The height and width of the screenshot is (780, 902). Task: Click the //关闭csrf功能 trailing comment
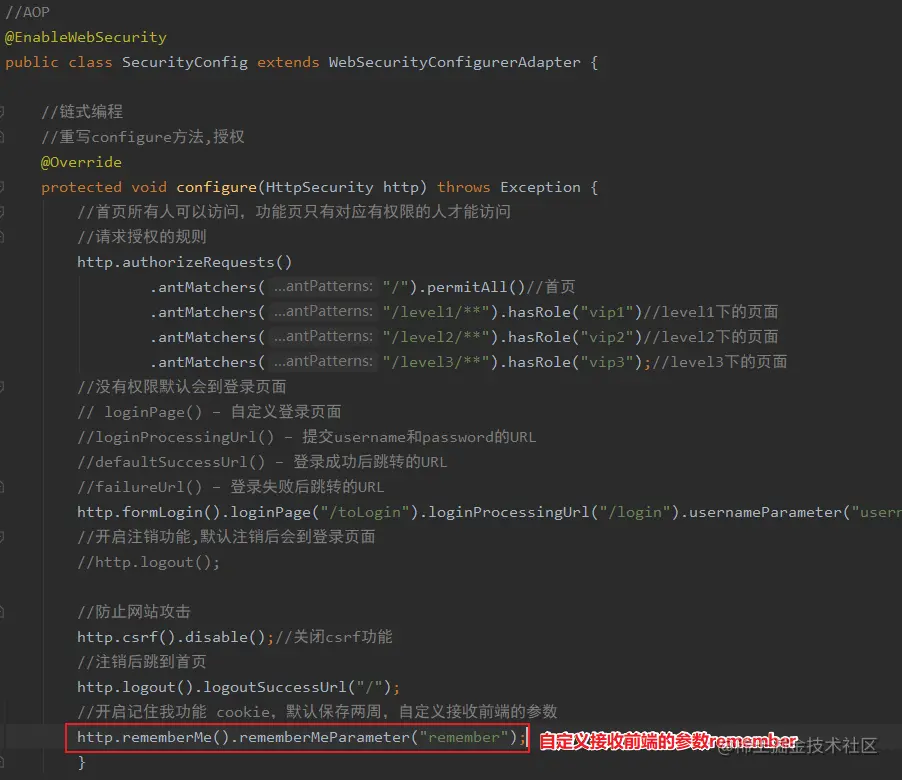[334, 637]
